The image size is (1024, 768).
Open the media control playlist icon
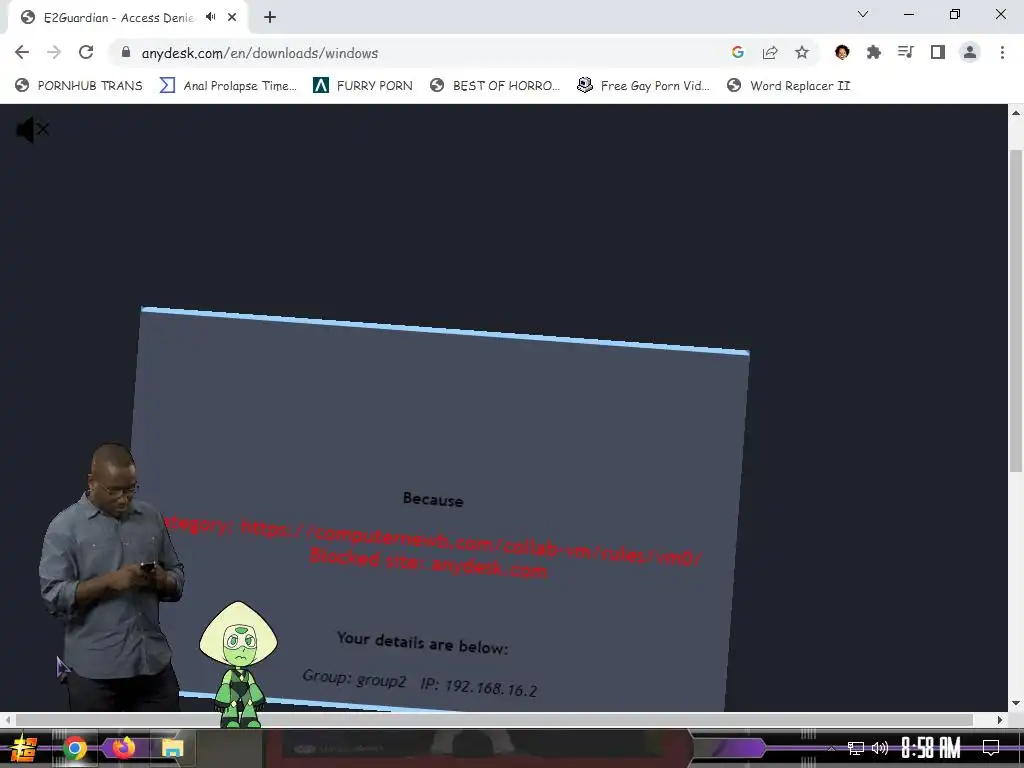tap(905, 52)
